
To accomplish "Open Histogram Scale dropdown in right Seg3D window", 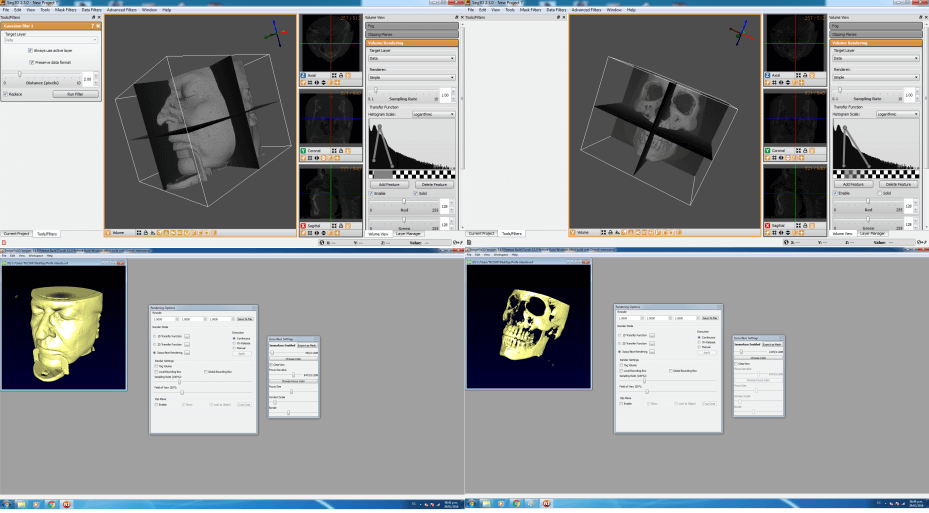I will [x=898, y=114].
